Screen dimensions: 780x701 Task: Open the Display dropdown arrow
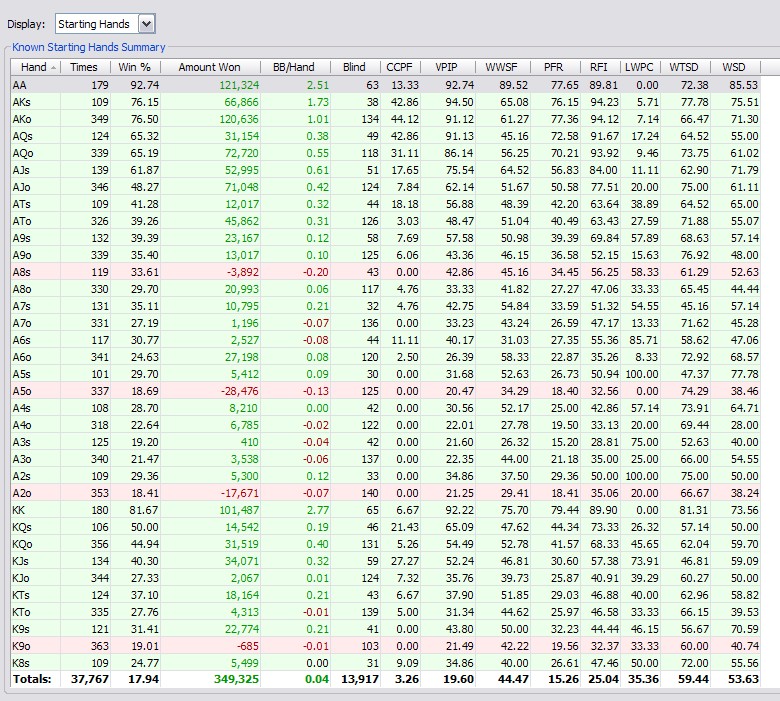pos(146,24)
